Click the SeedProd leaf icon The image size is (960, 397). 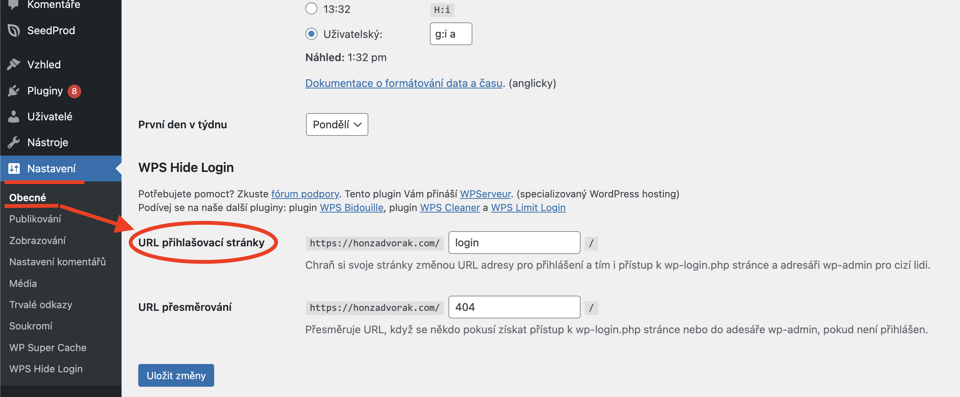14,30
